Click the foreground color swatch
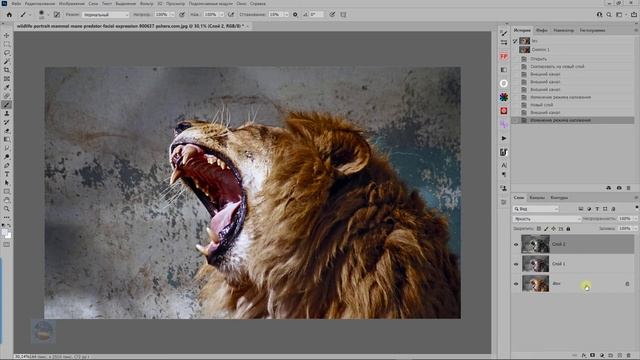Viewport: 640px width, 360px height. point(5,232)
